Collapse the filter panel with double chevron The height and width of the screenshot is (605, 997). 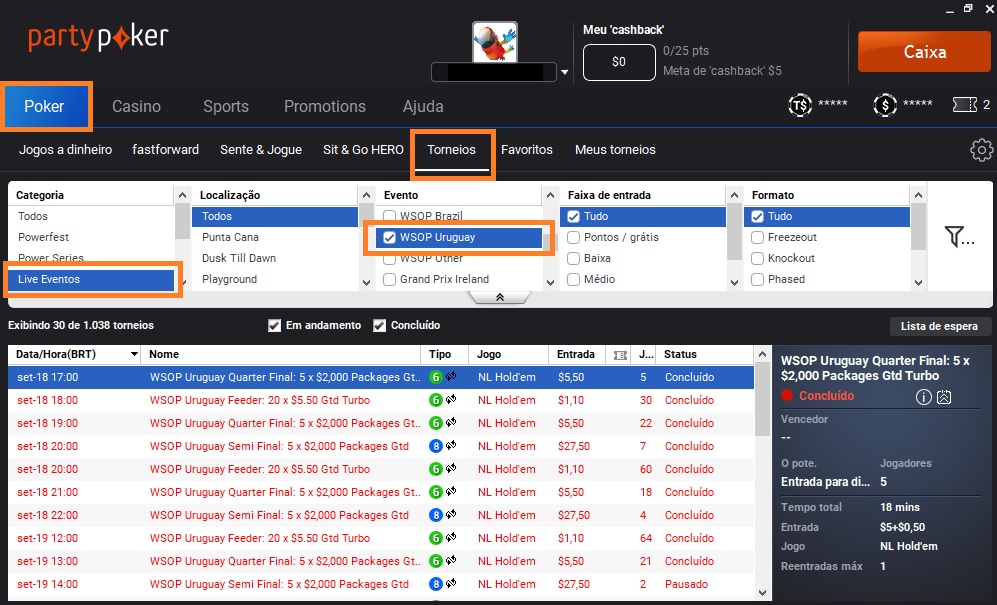point(499,297)
